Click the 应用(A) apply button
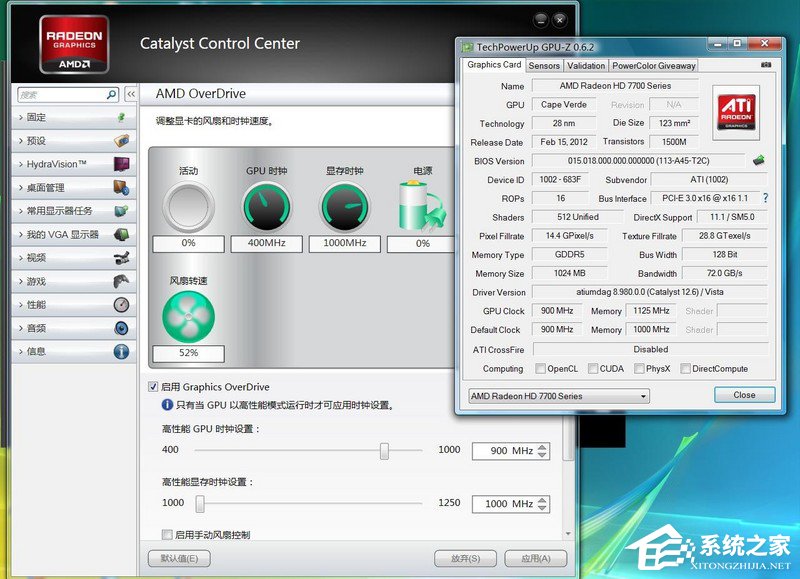The image size is (800, 579). [535, 559]
